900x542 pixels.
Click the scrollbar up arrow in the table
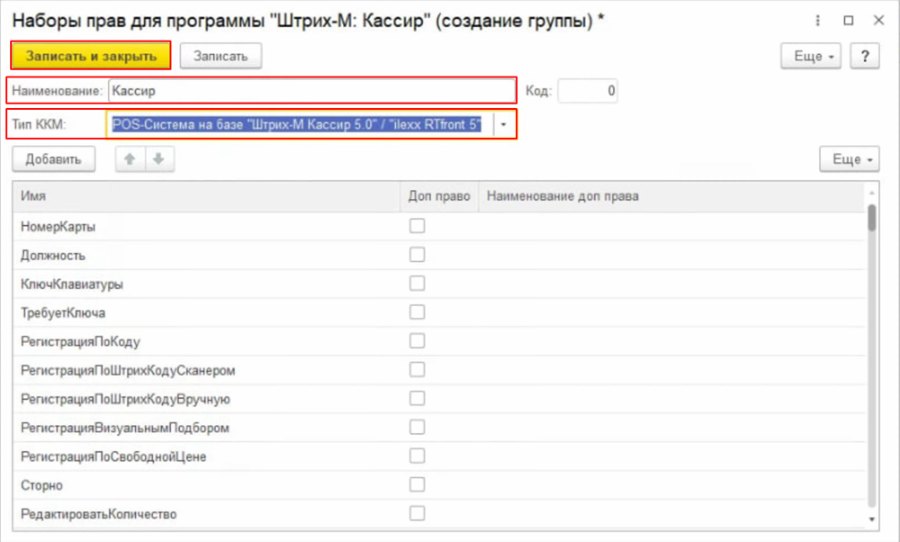pyautogui.click(x=872, y=192)
